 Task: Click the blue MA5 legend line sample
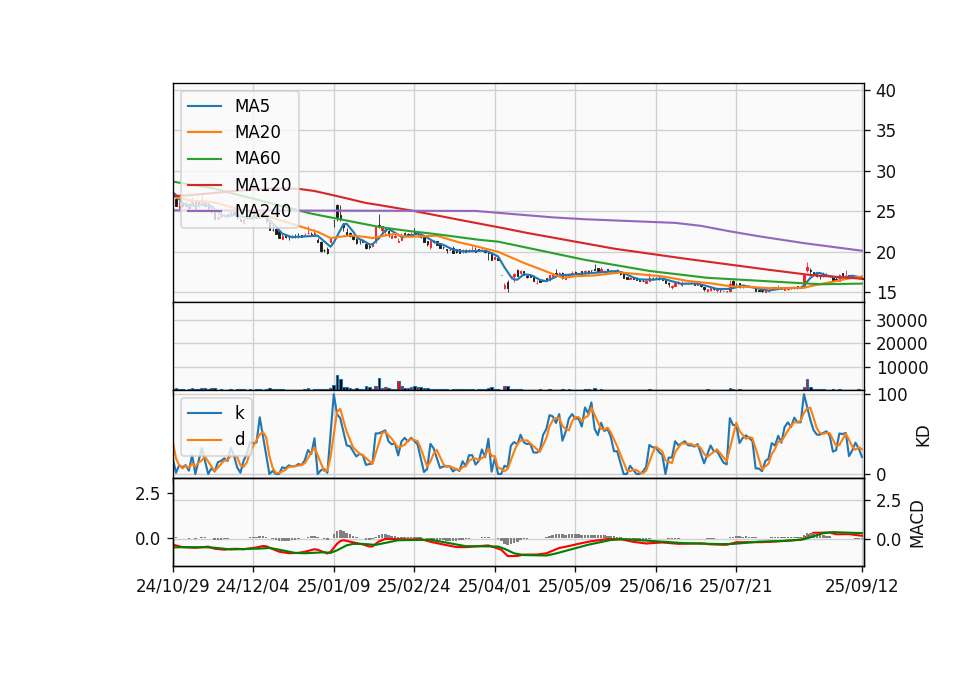coord(204,107)
